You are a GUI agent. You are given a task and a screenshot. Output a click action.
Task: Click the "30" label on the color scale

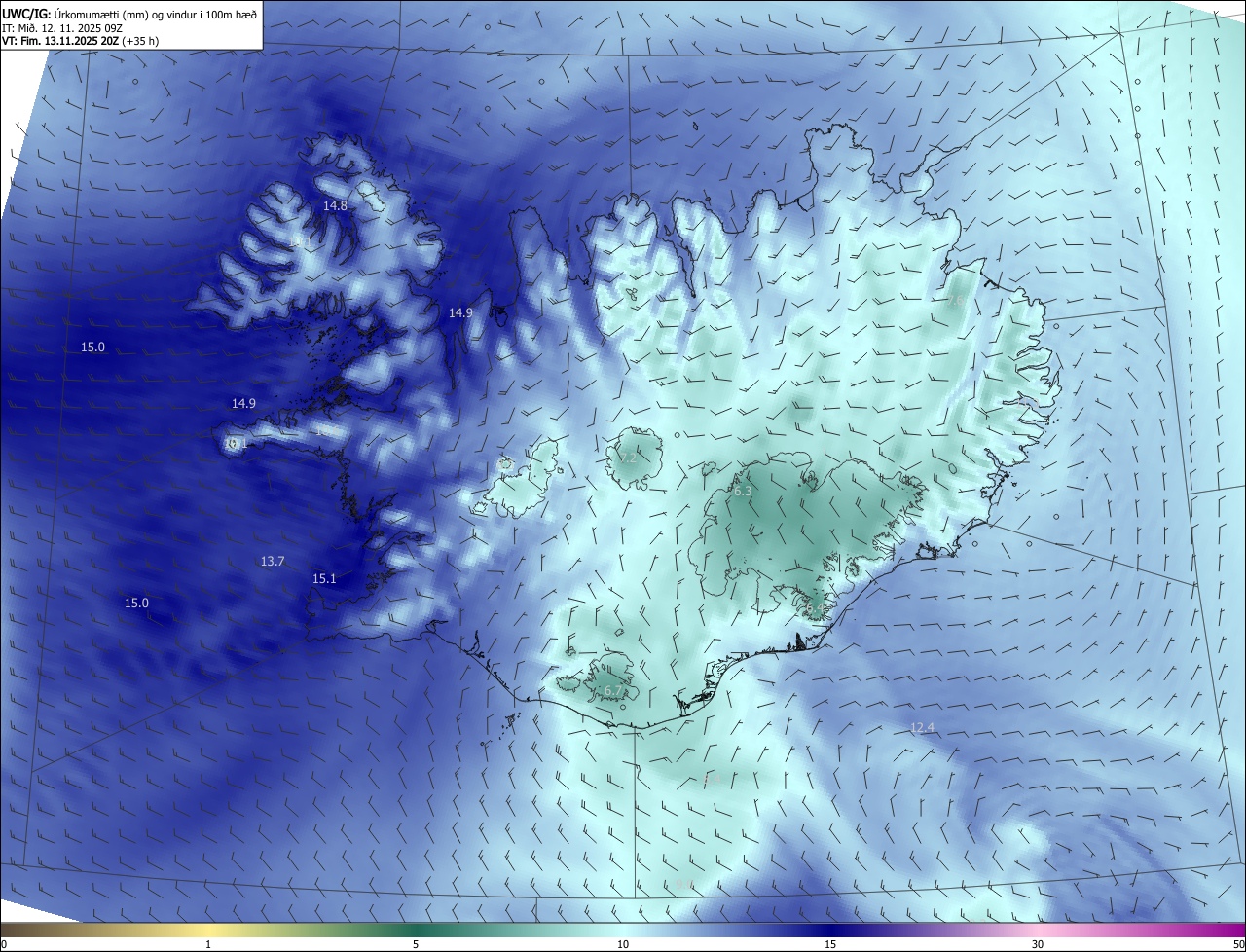[x=1038, y=944]
